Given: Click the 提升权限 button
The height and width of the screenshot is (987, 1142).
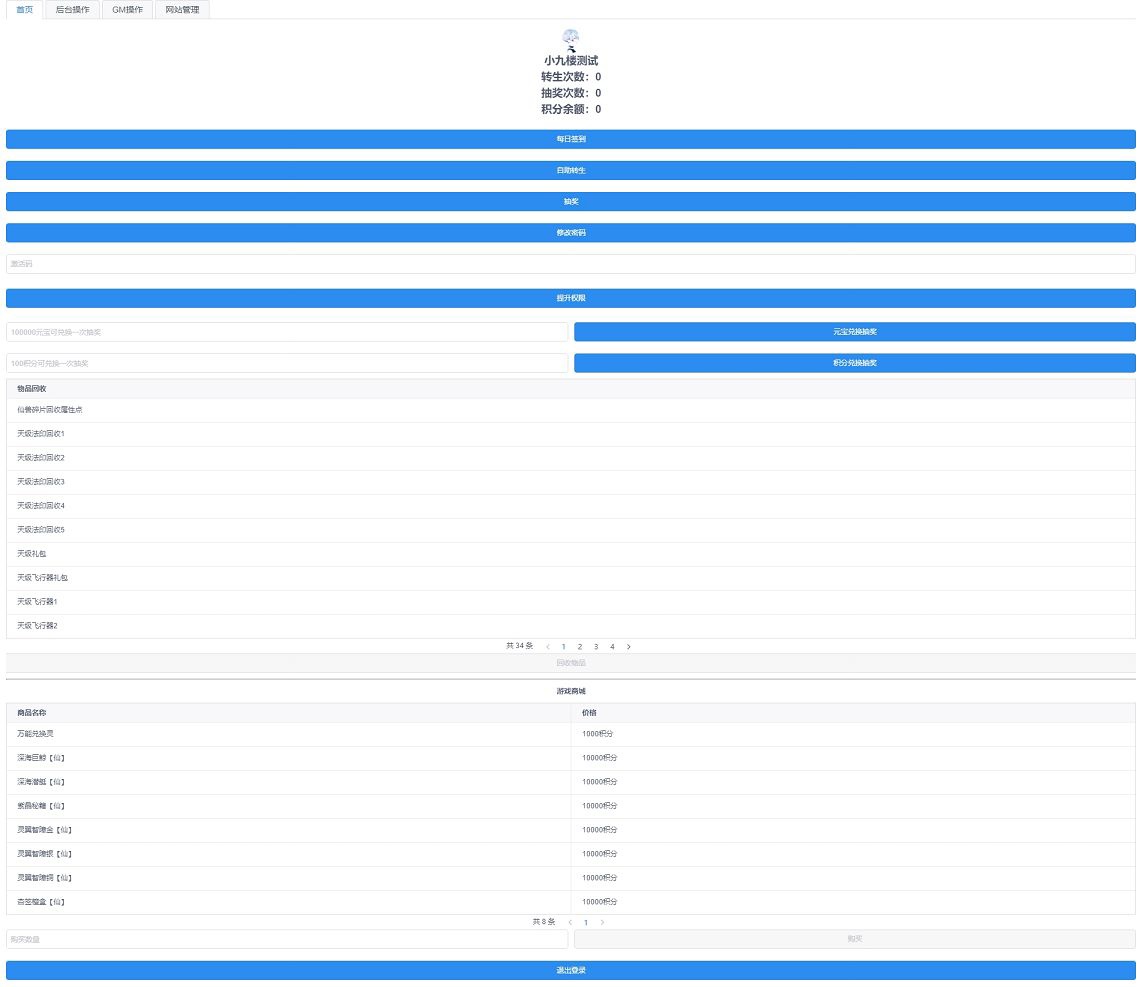Looking at the screenshot, I should pyautogui.click(x=571, y=298).
